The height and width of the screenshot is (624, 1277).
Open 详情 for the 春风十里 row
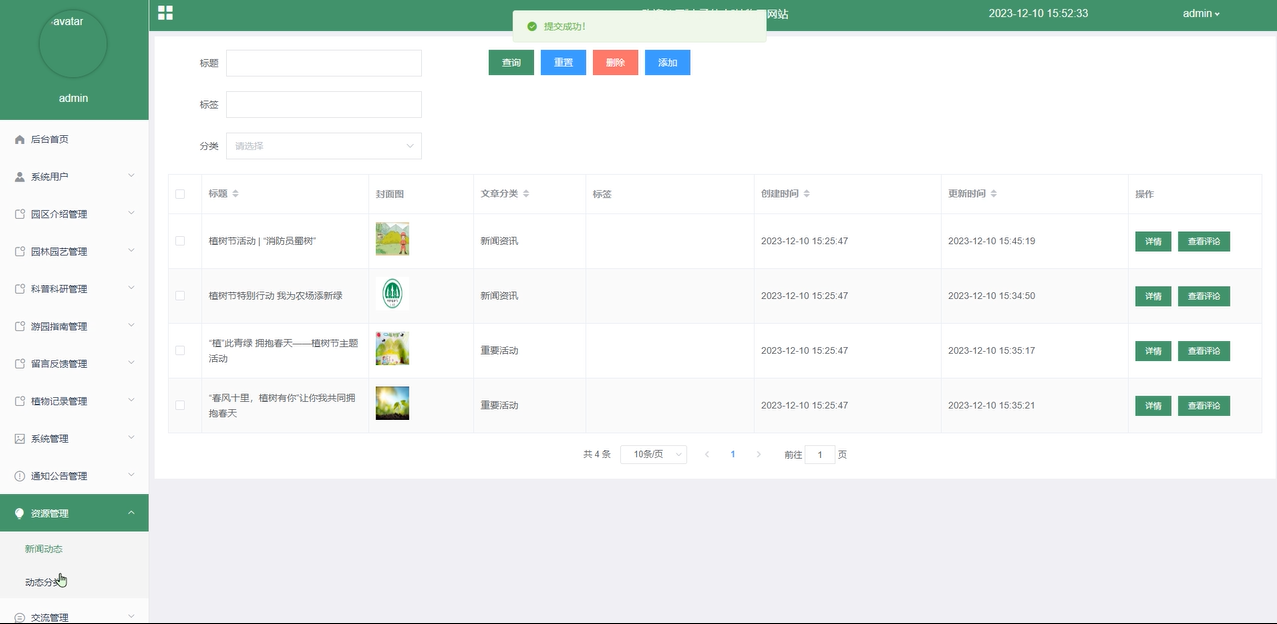(1153, 406)
